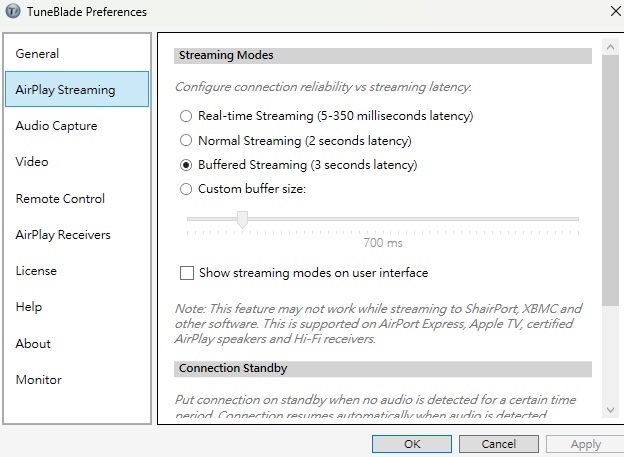This screenshot has height=457, width=624.
Task: Choose Normal Streaming (2 seconds latency)
Action: pyautogui.click(x=186, y=141)
